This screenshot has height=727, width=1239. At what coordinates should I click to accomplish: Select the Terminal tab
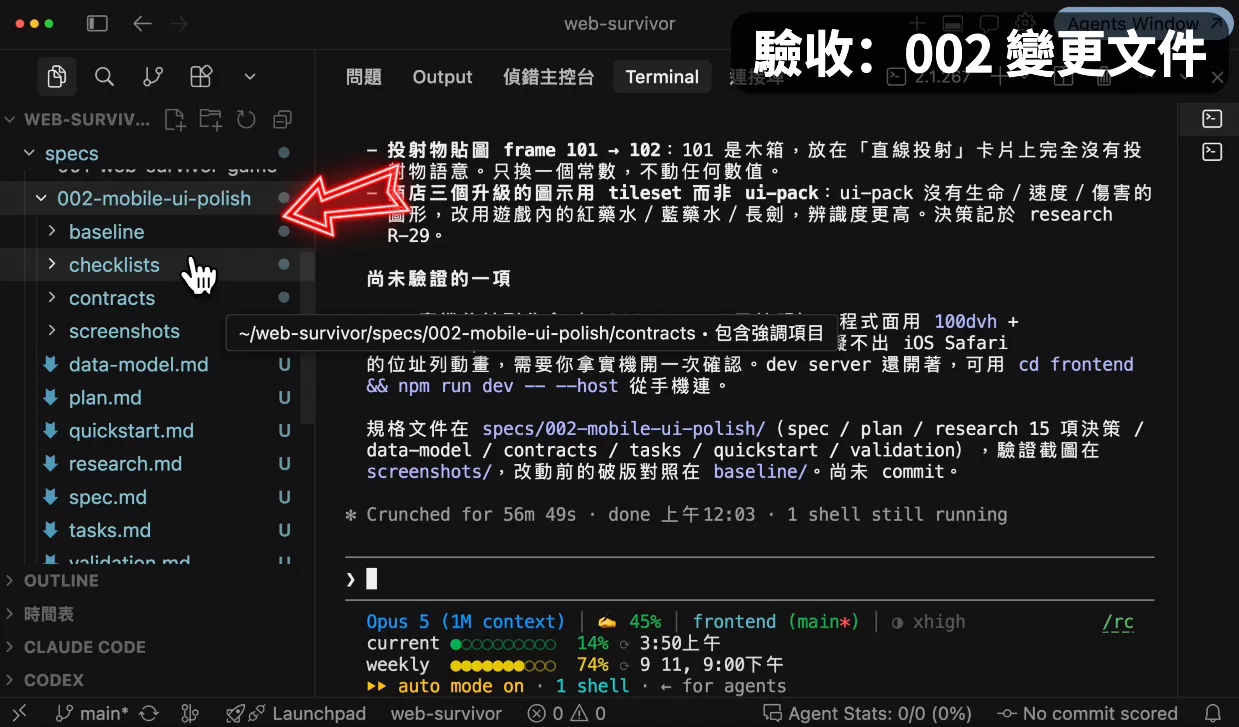[662, 77]
